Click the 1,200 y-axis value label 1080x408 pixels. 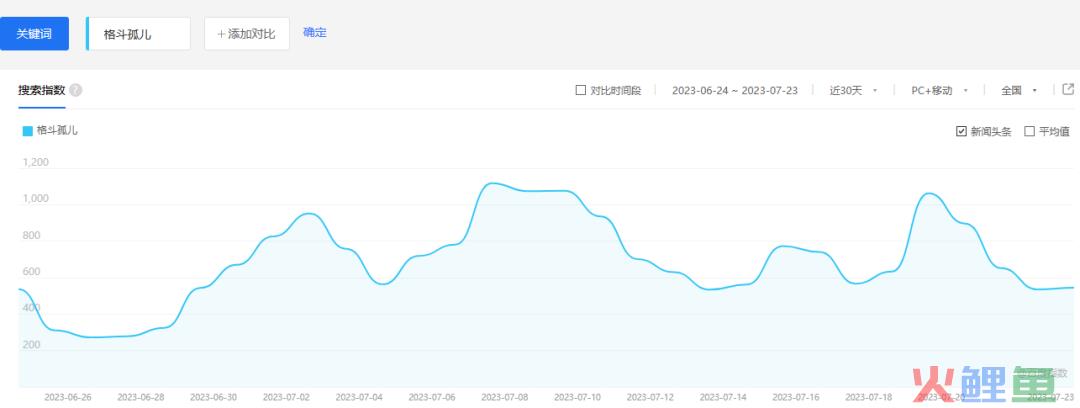click(x=36, y=163)
